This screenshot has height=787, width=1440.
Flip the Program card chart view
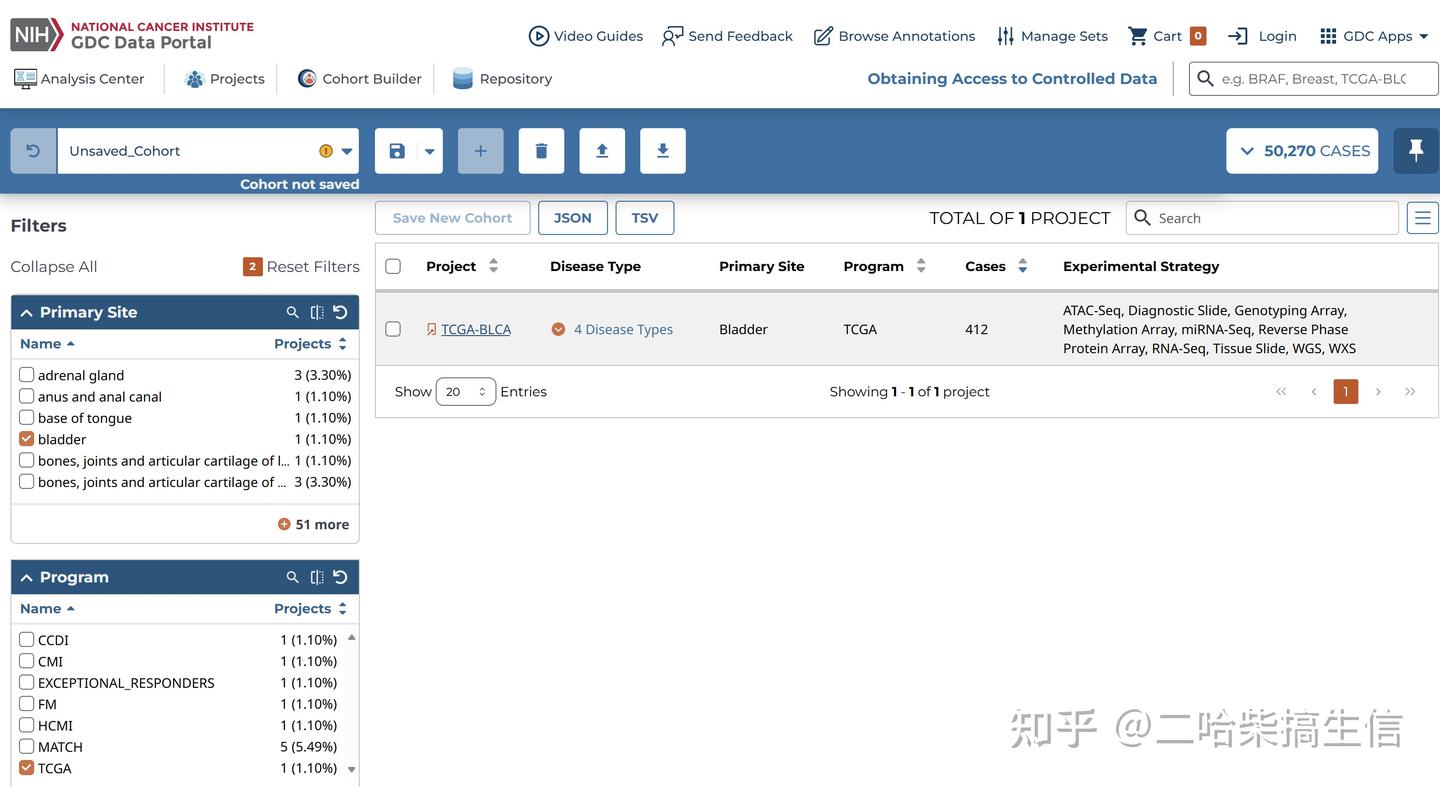[x=317, y=577]
